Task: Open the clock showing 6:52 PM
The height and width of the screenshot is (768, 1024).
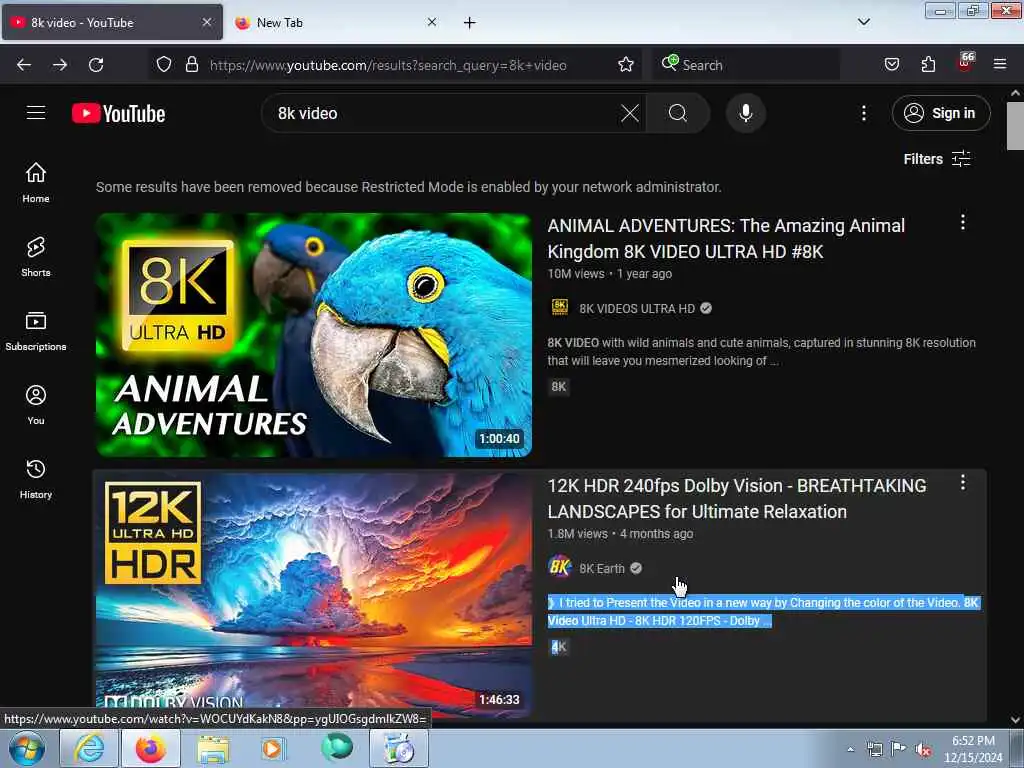Action: [x=973, y=749]
